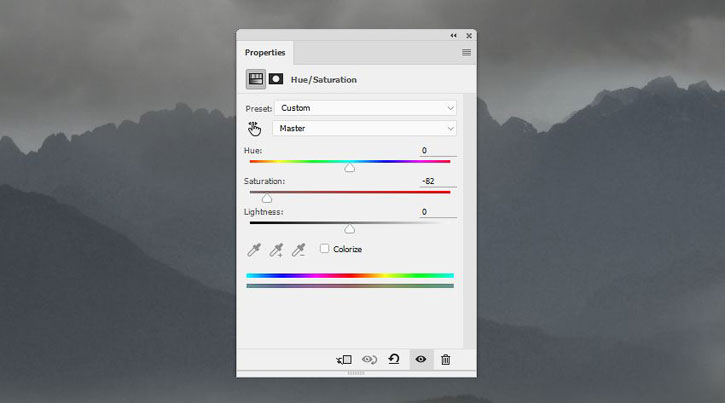Viewport: 725px width, 403px height.
Task: Select the Eyedropper tool
Action: [x=254, y=250]
